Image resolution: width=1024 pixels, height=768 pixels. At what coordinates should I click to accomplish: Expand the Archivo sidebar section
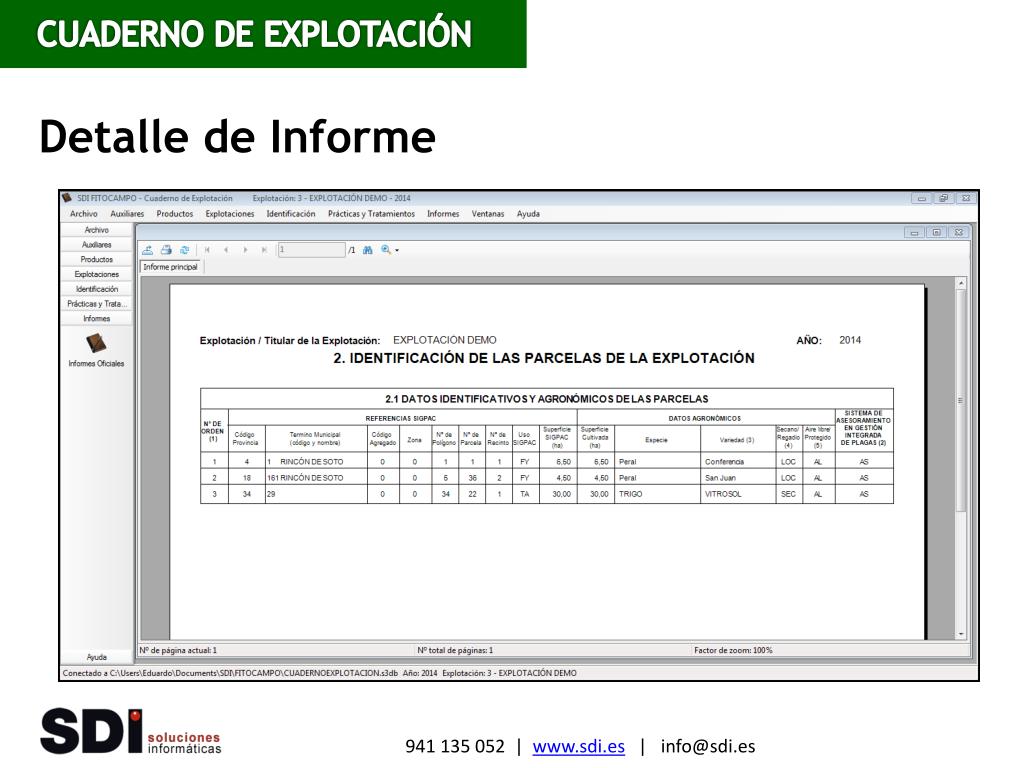tap(97, 230)
